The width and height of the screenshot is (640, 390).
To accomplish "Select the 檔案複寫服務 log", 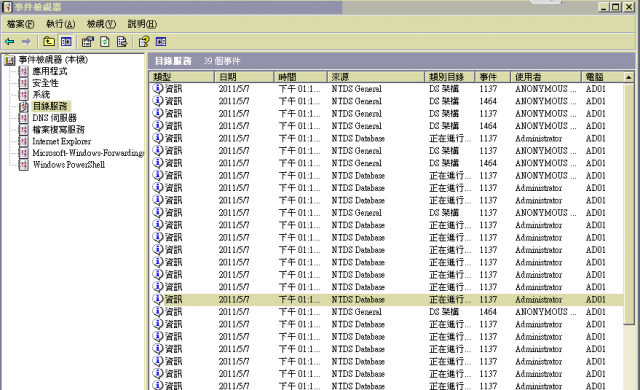I will click(58, 130).
